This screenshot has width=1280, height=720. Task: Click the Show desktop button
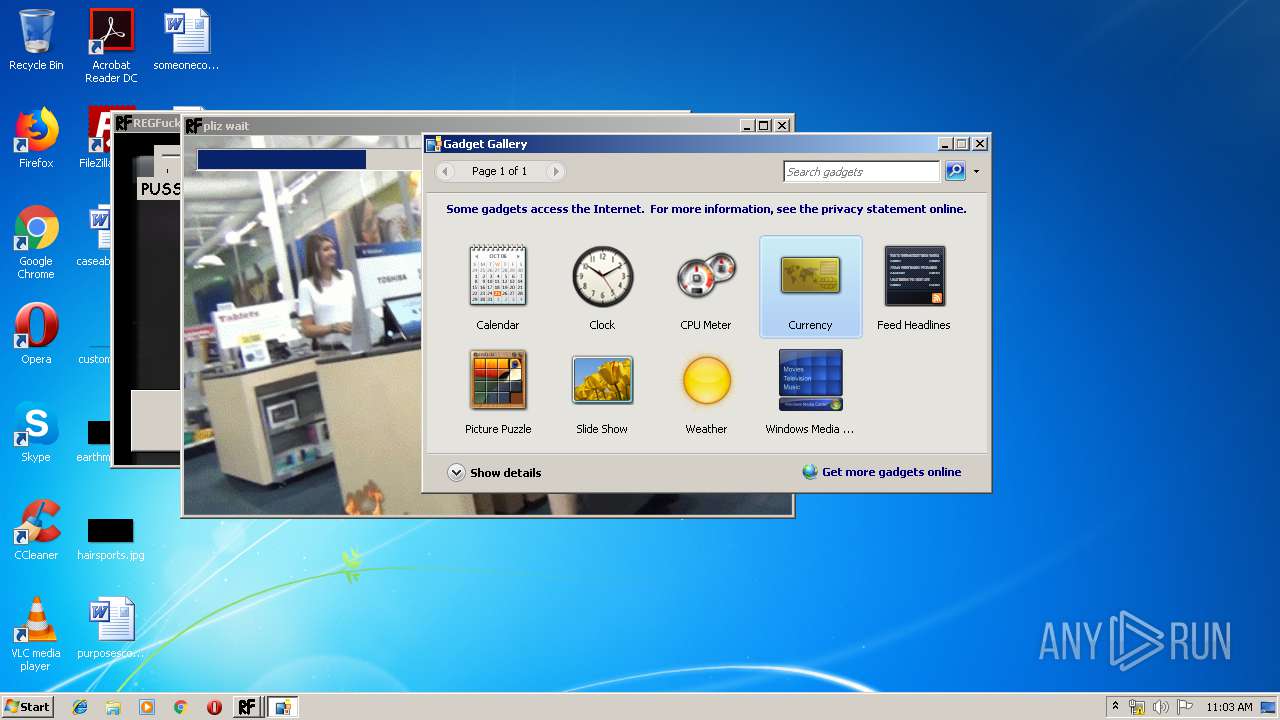[x=1270, y=707]
